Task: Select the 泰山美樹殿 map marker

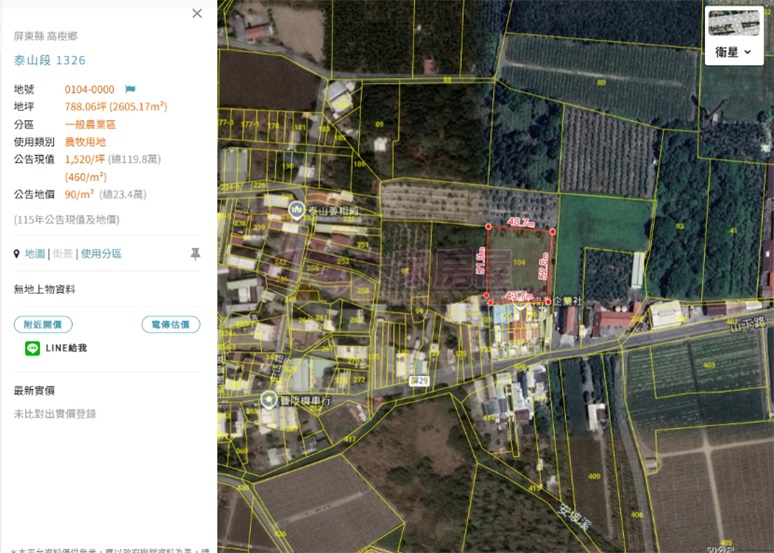Action: (296, 210)
